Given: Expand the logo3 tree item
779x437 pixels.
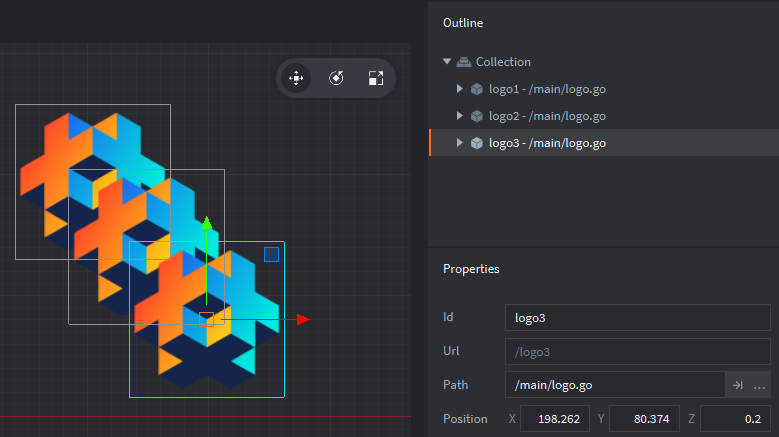Looking at the screenshot, I should tap(460, 143).
